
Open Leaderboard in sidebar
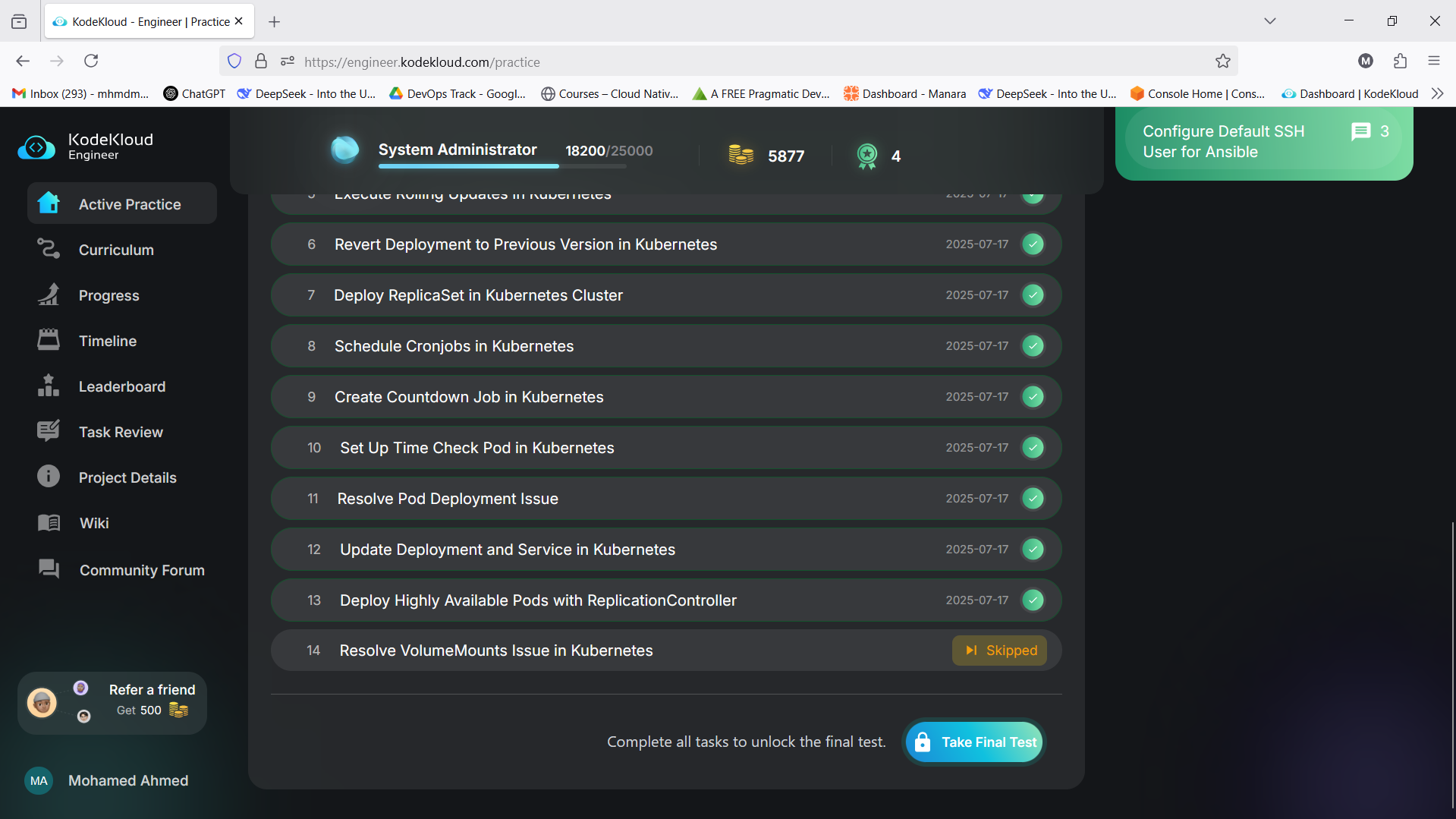(122, 386)
